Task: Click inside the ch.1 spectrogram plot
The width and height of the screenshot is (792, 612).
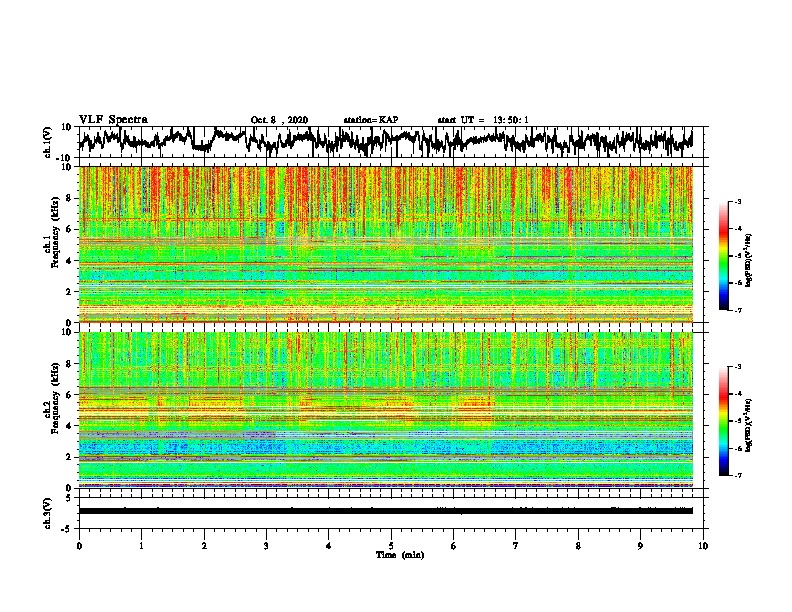Action: click(386, 244)
